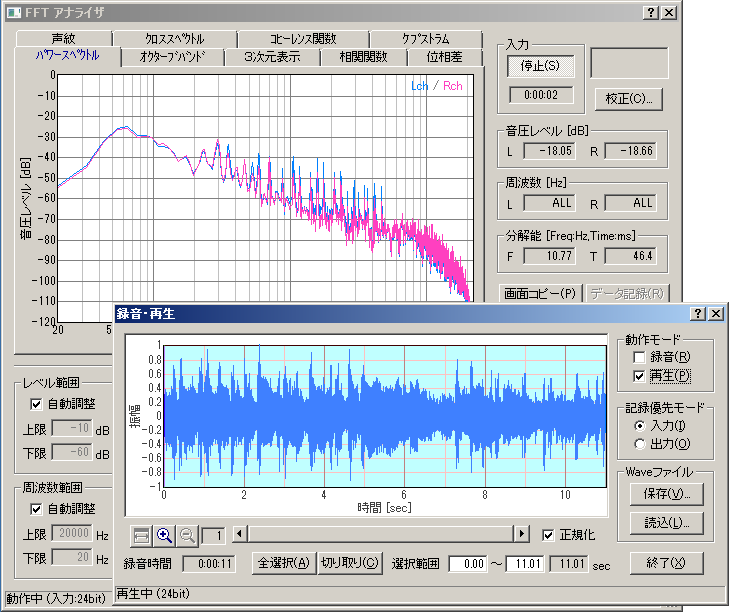
Task: Click the left arrow of waveform scrollbar
Action: coord(240,533)
